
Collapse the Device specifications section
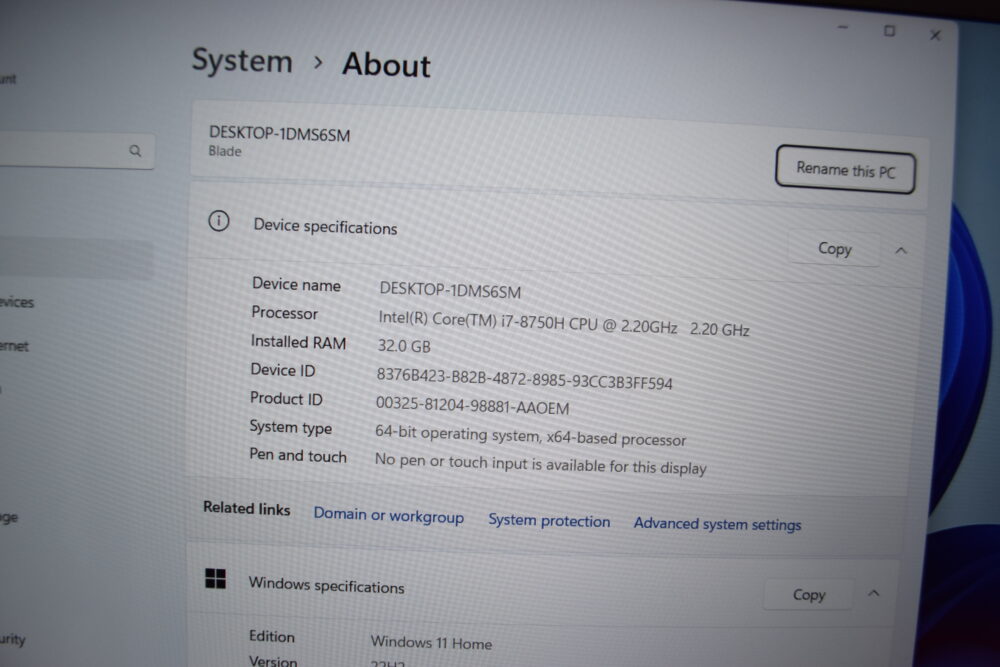click(901, 251)
